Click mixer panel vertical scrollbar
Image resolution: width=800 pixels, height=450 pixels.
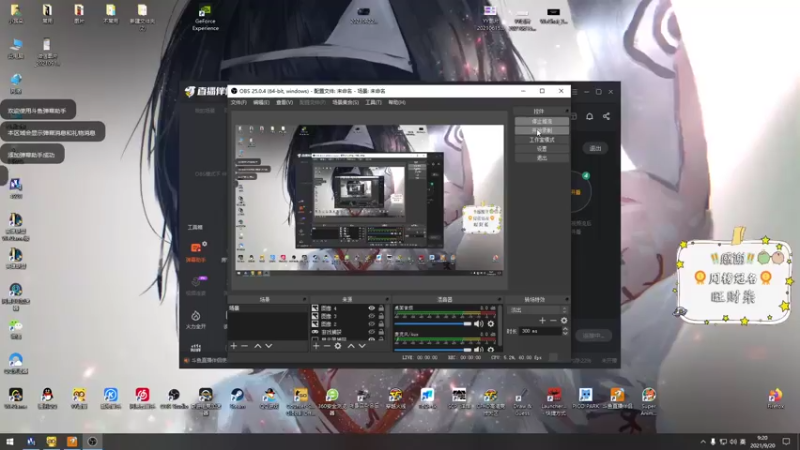pyautogui.click(x=502, y=327)
